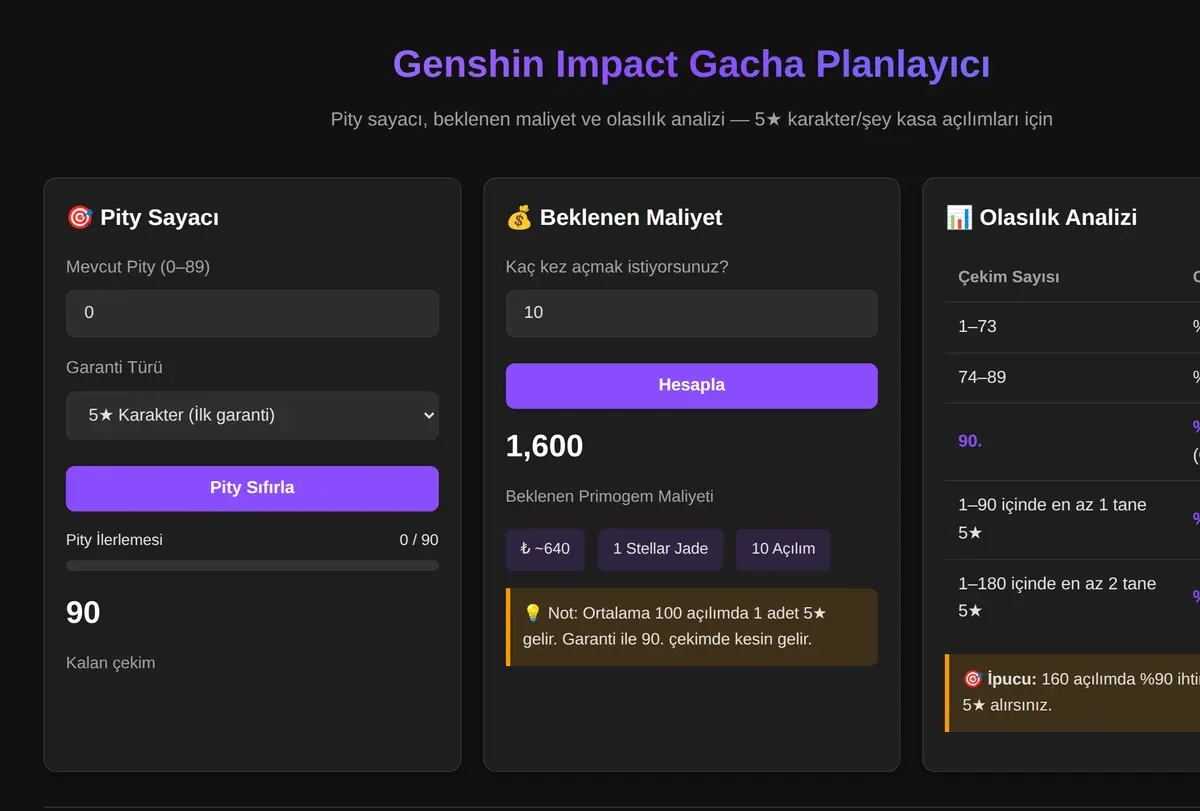Click the Garanti Türü label
1200x811 pixels.
point(114,368)
